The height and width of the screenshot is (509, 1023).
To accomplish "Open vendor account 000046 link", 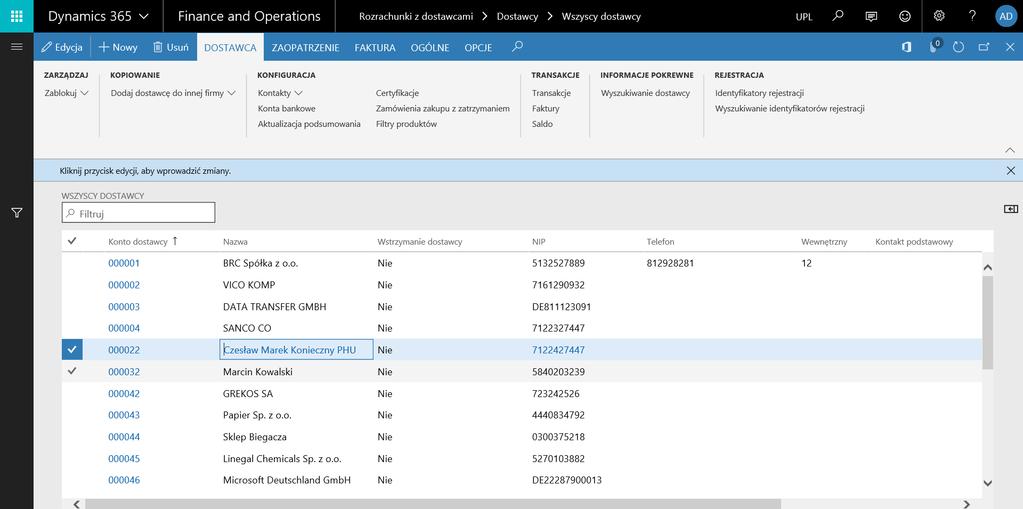I will point(124,480).
